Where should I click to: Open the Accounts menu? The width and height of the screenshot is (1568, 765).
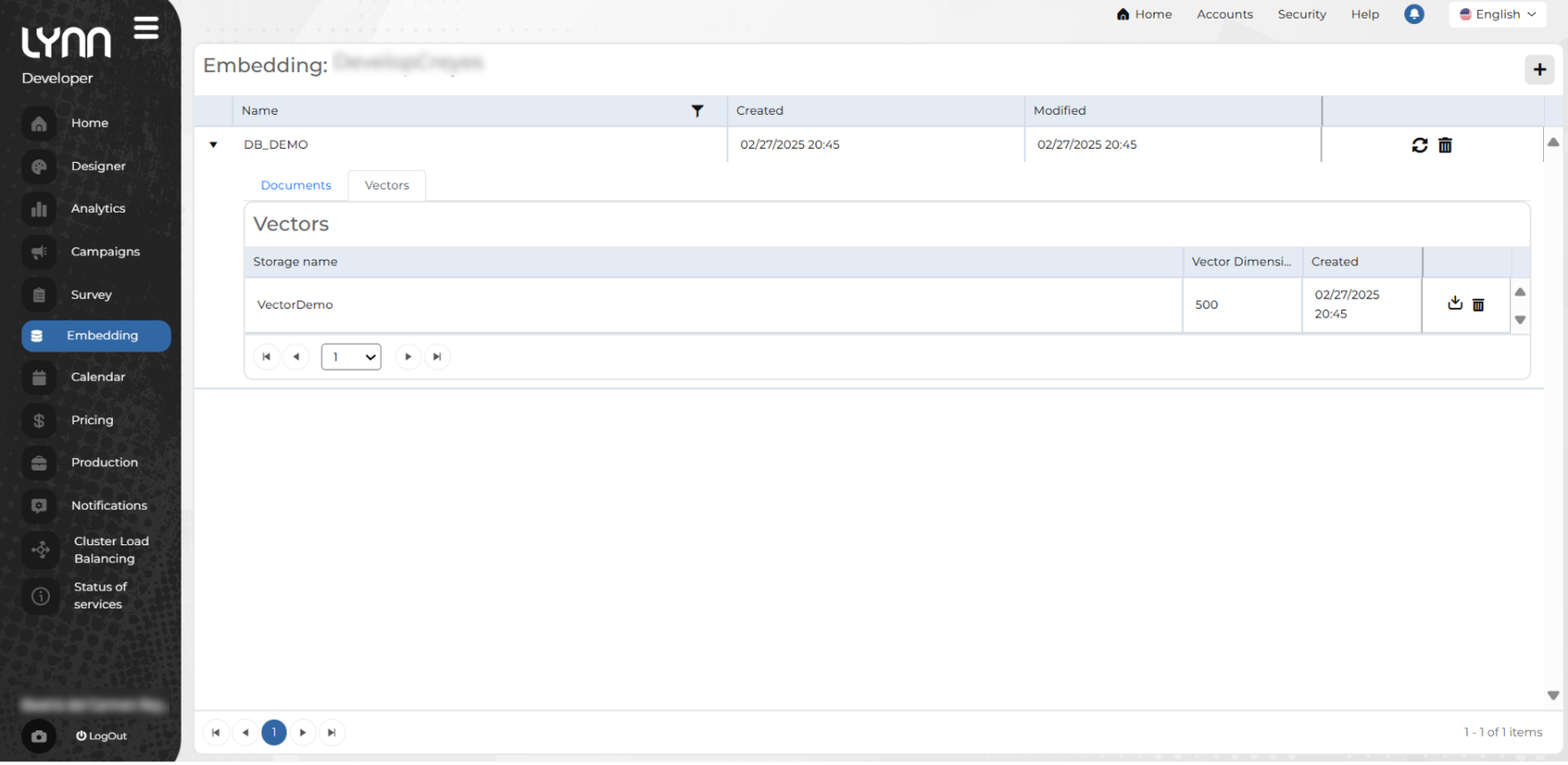tap(1224, 14)
